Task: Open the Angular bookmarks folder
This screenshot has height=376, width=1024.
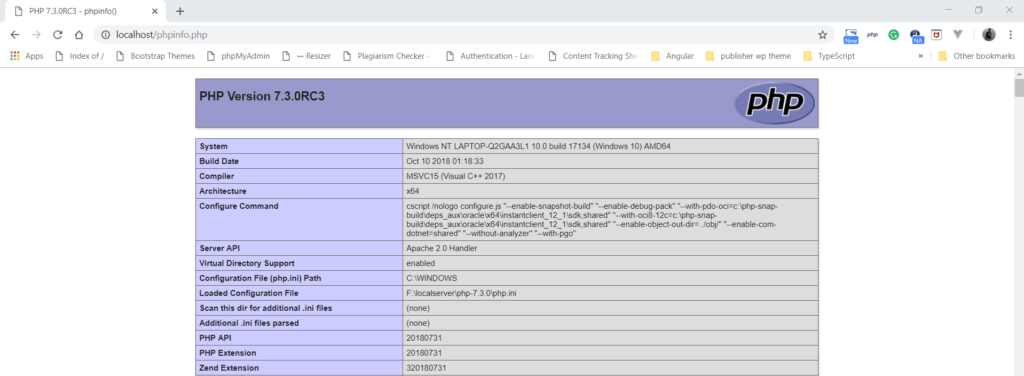Action: point(672,56)
